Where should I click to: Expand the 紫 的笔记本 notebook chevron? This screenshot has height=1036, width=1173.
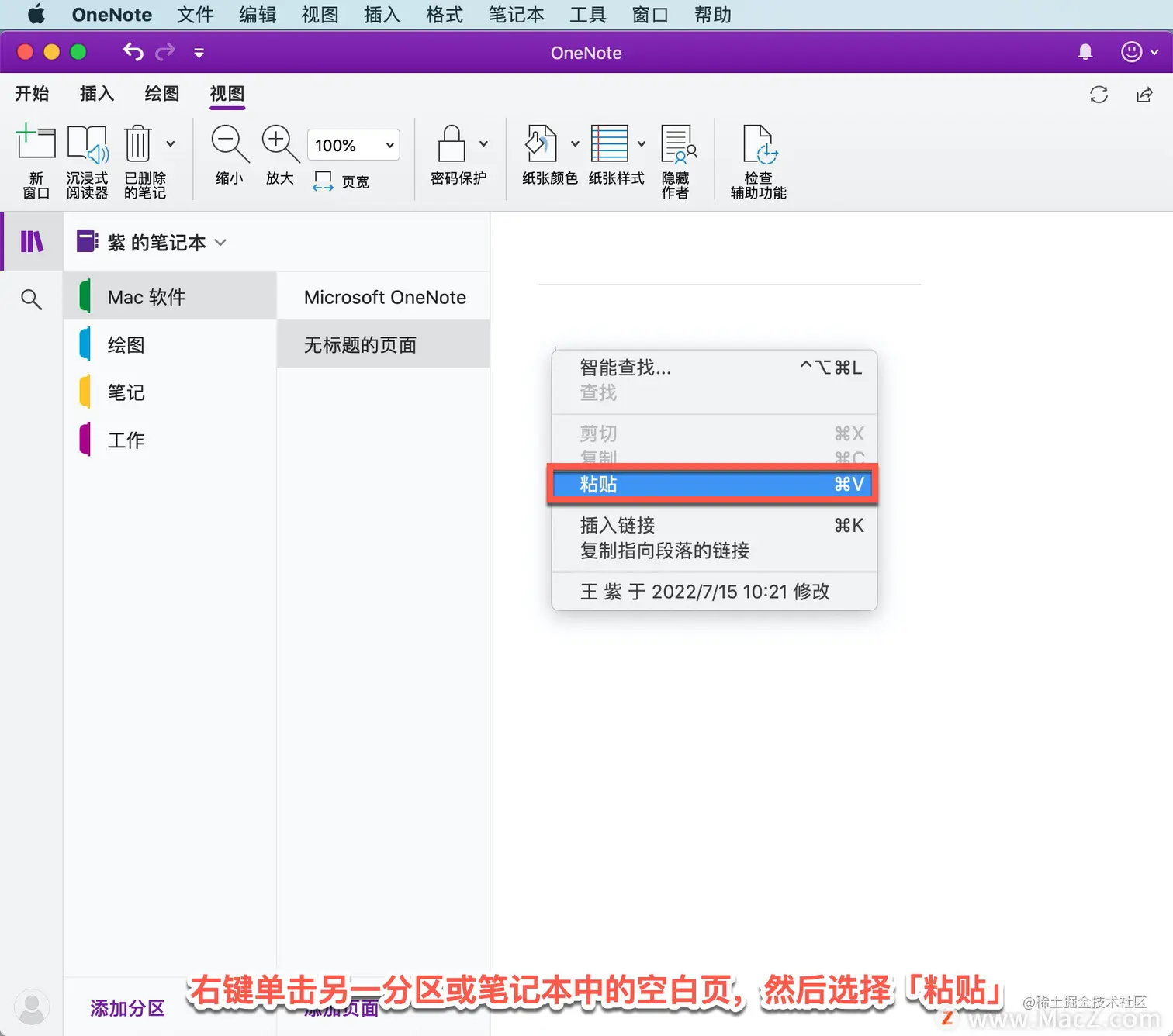[x=220, y=242]
